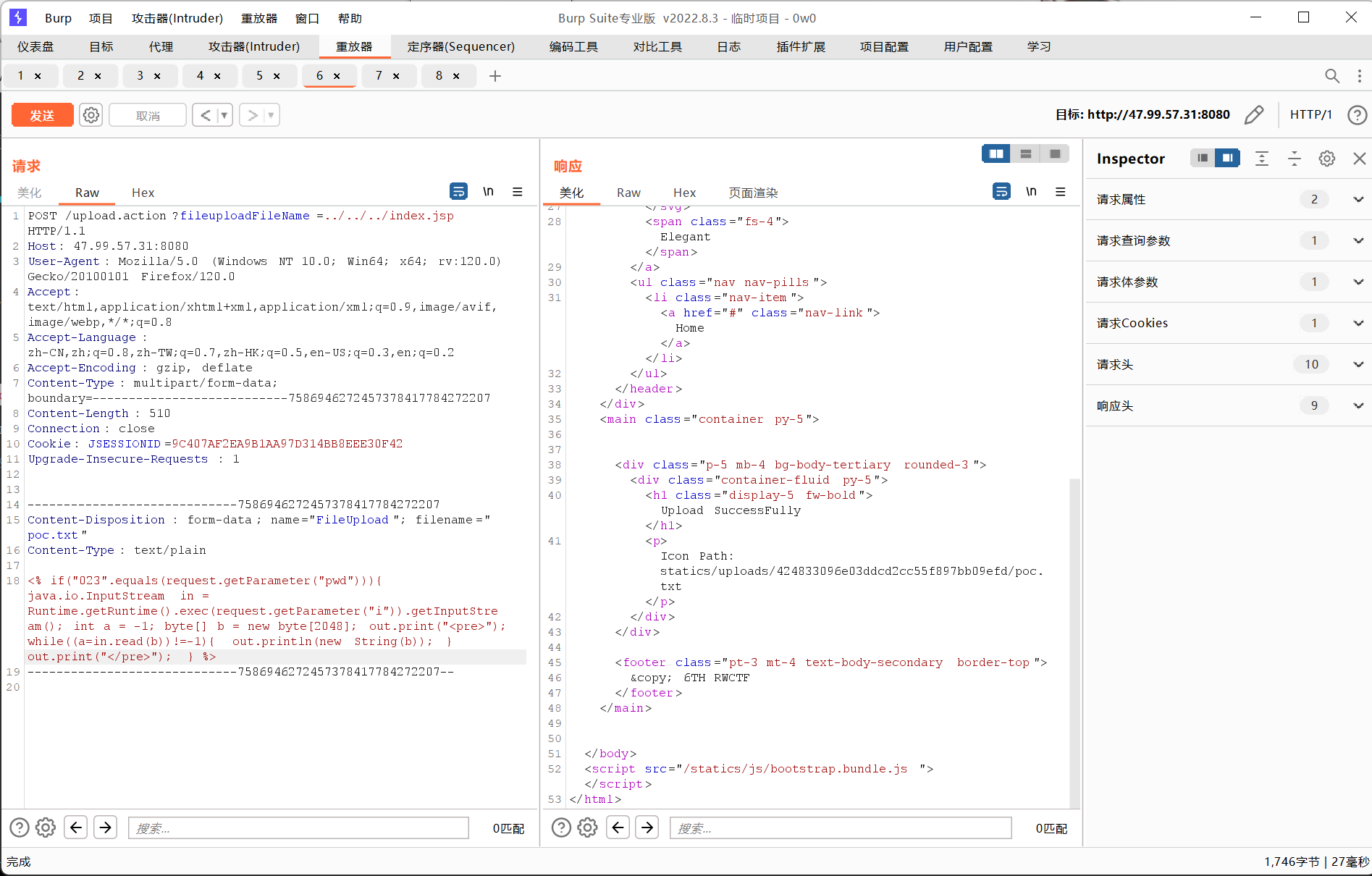Open the response panel hamburger menu

pyautogui.click(x=1061, y=191)
